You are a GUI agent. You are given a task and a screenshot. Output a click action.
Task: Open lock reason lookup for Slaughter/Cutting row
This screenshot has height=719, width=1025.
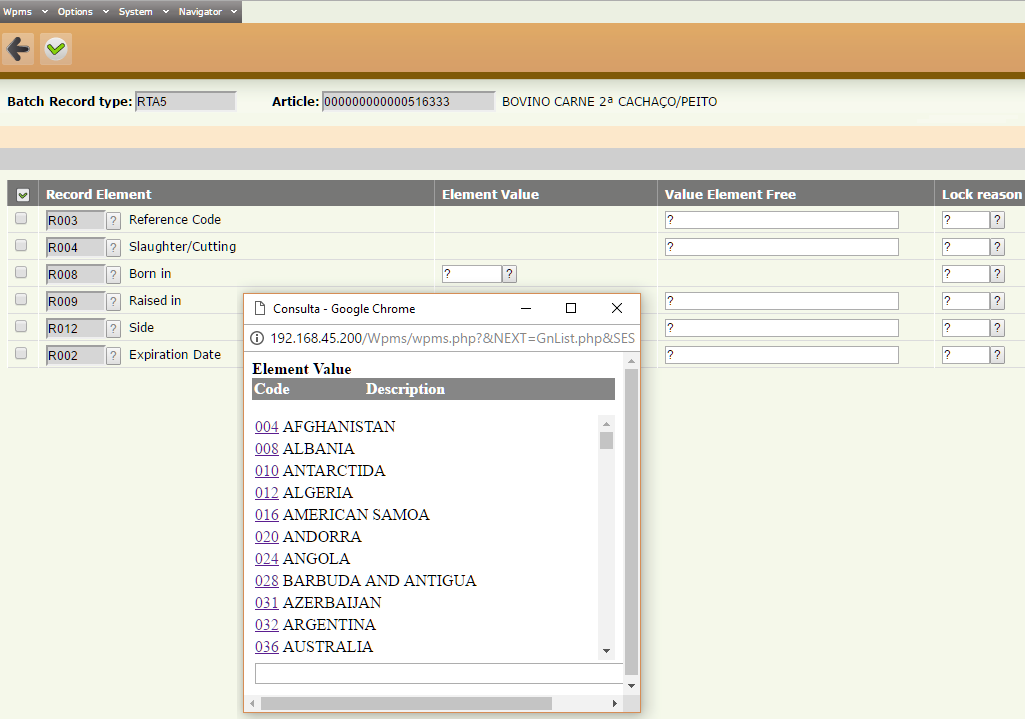pyautogui.click(x=998, y=247)
